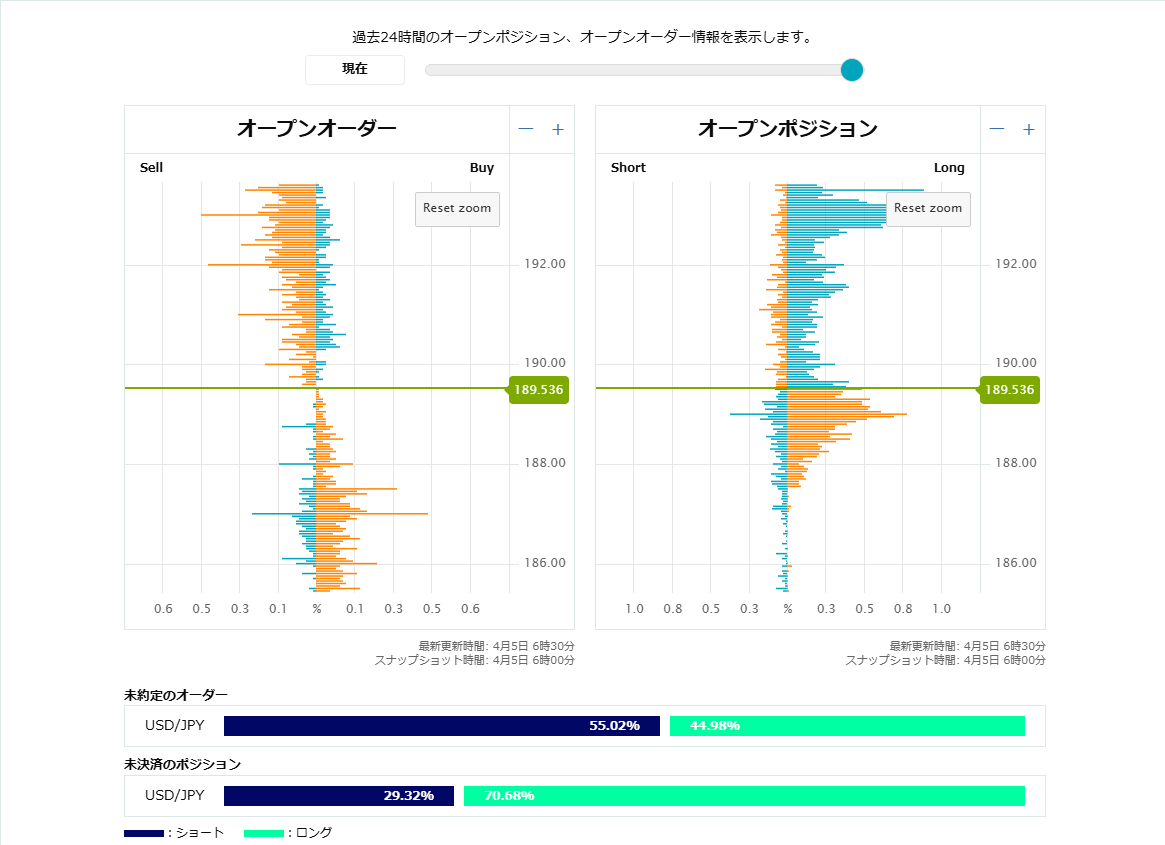
Task: Click the 192.00 axis label on order chart
Action: [544, 264]
